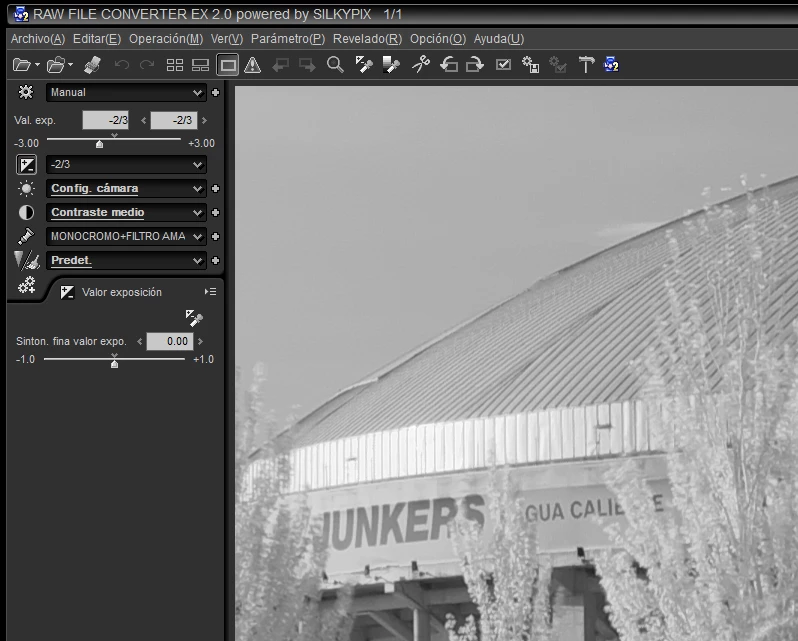
Task: Open the settings hammer tool icon
Action: pyautogui.click(x=586, y=65)
